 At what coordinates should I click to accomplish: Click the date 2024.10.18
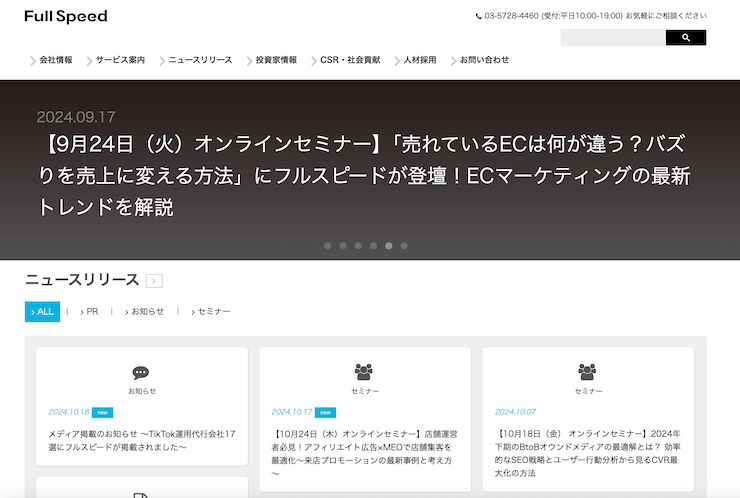tap(69, 412)
